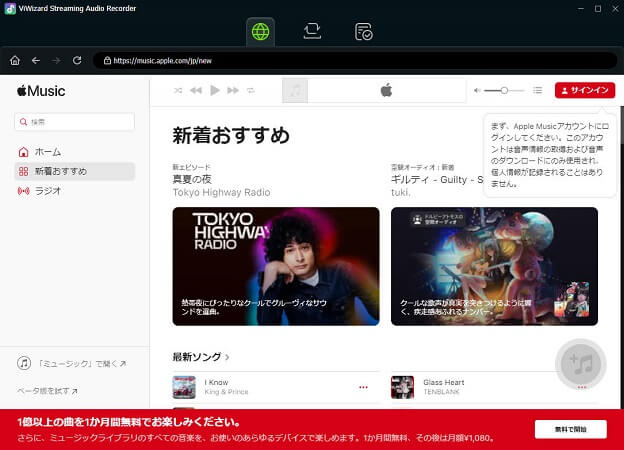Click the add music floating button
This screenshot has width=624, height=450.
[x=581, y=364]
